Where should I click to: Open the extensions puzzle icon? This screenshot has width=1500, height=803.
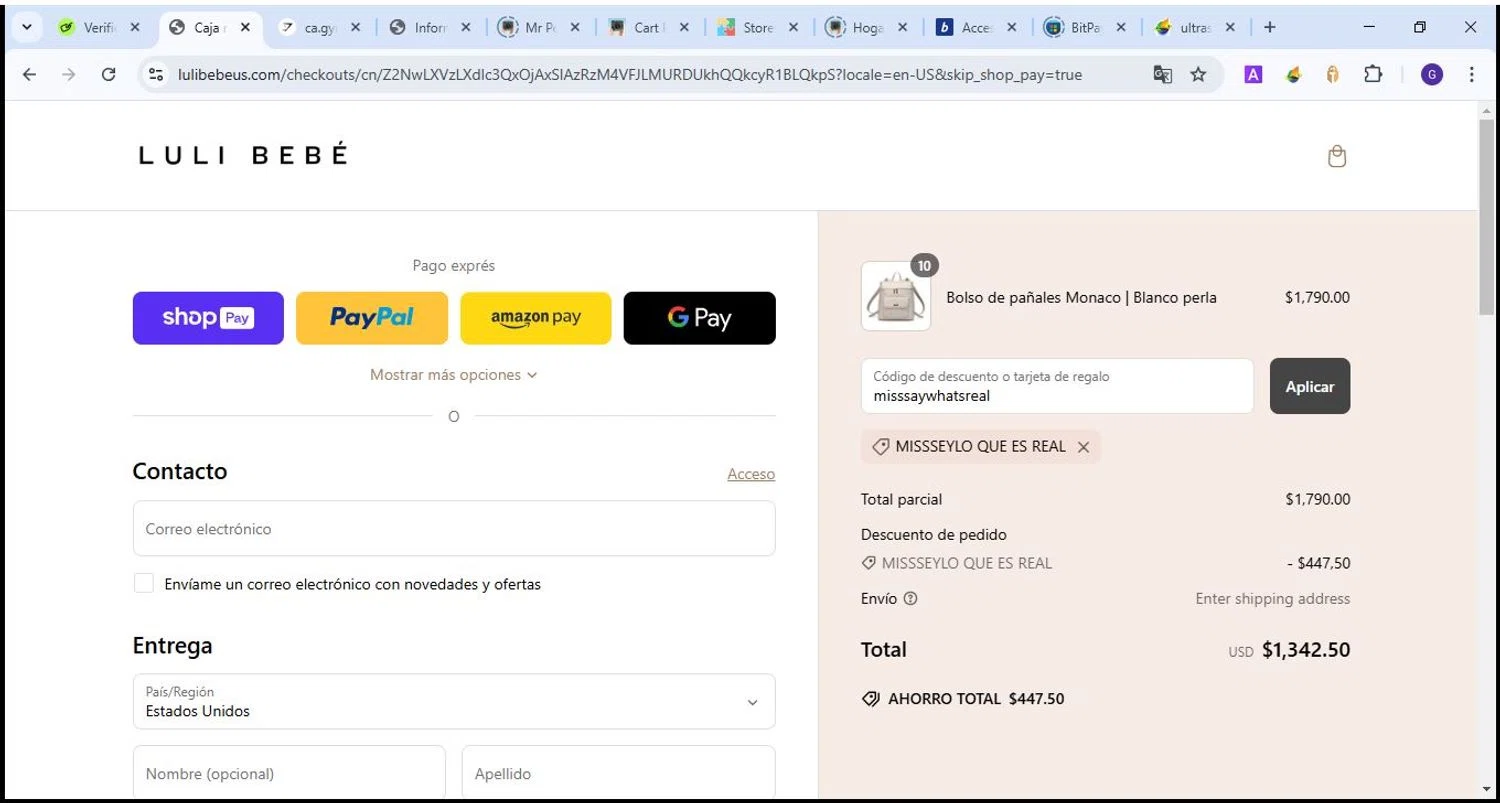pyautogui.click(x=1373, y=74)
